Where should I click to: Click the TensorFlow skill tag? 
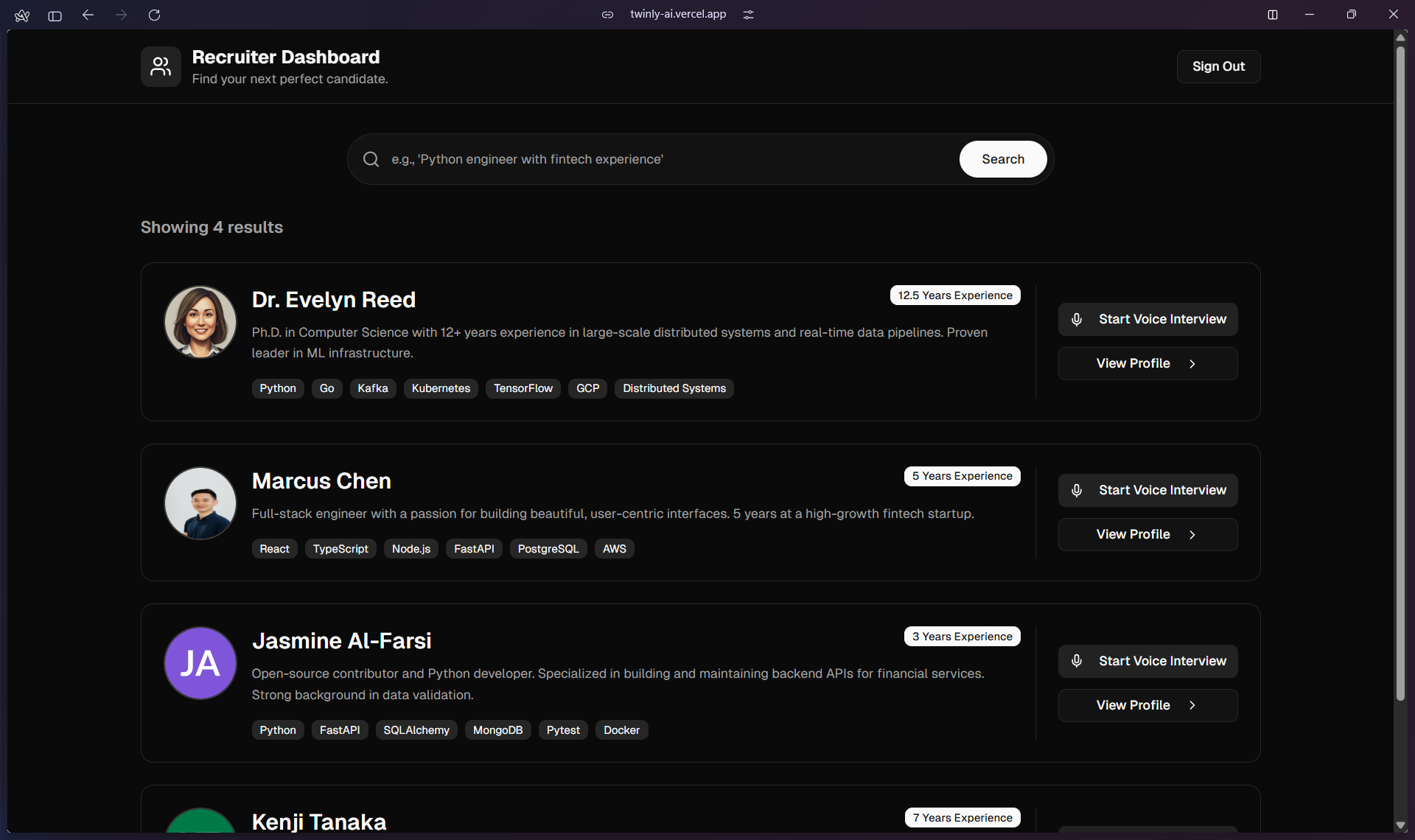523,388
